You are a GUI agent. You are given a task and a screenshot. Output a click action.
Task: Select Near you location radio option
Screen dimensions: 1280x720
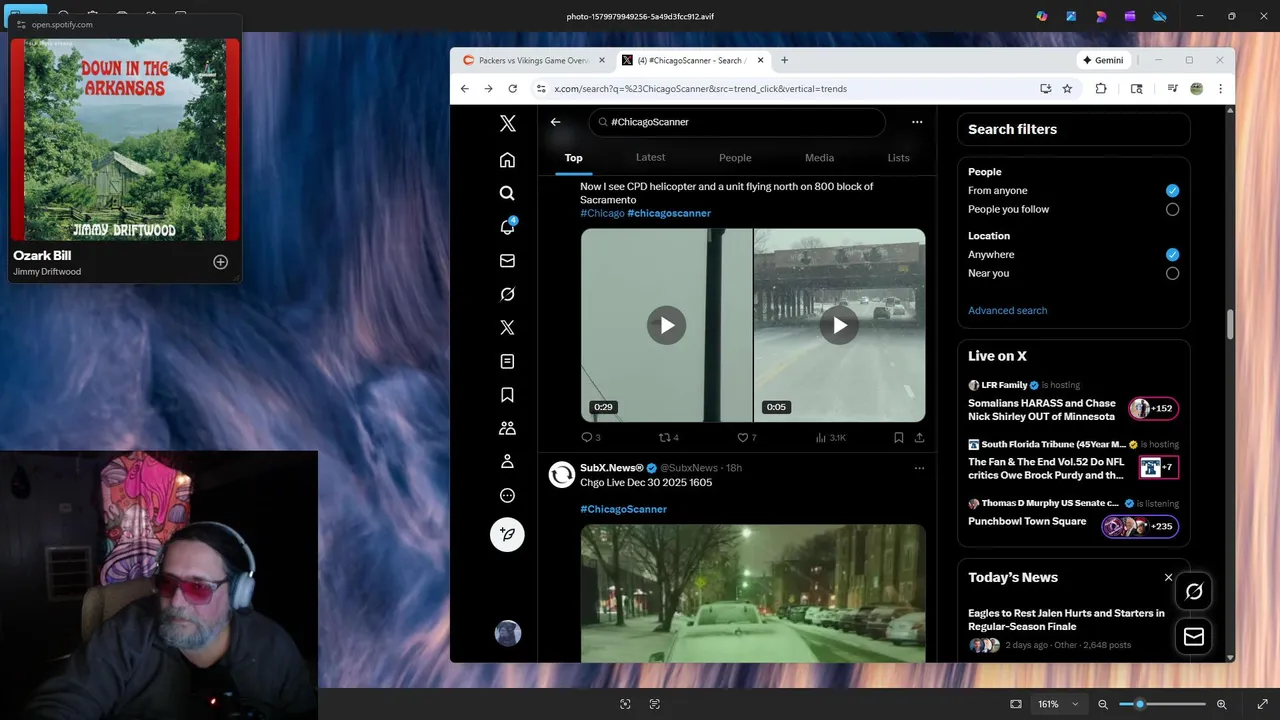point(1172,273)
